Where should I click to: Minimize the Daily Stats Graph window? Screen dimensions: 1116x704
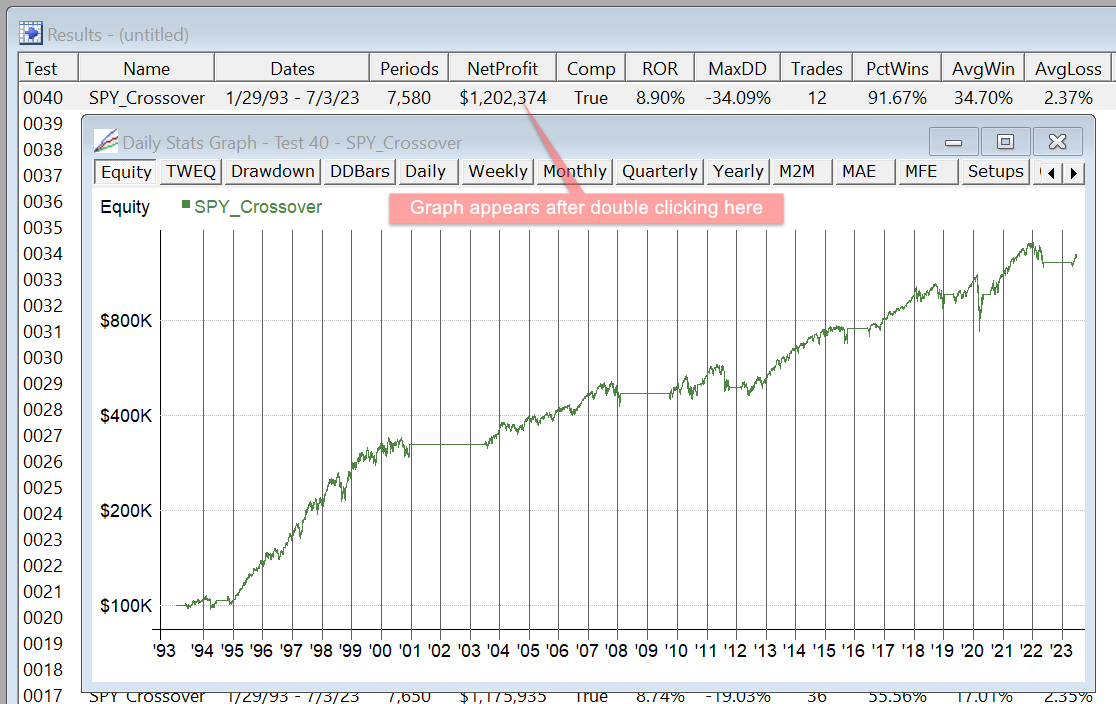[x=953, y=141]
